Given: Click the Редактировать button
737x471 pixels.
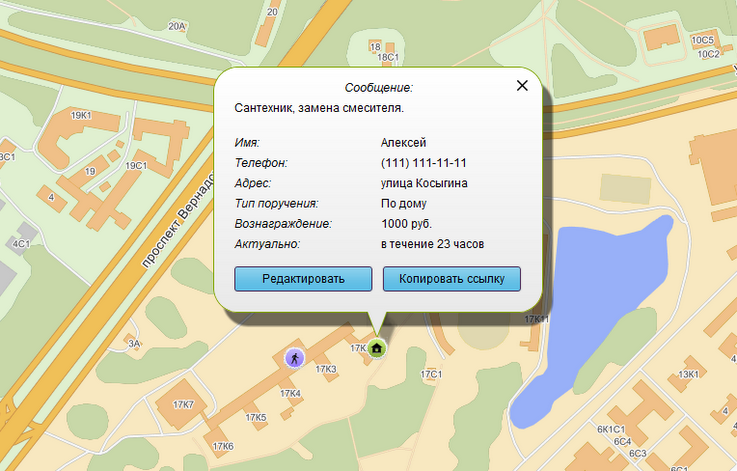Looking at the screenshot, I should pos(303,279).
